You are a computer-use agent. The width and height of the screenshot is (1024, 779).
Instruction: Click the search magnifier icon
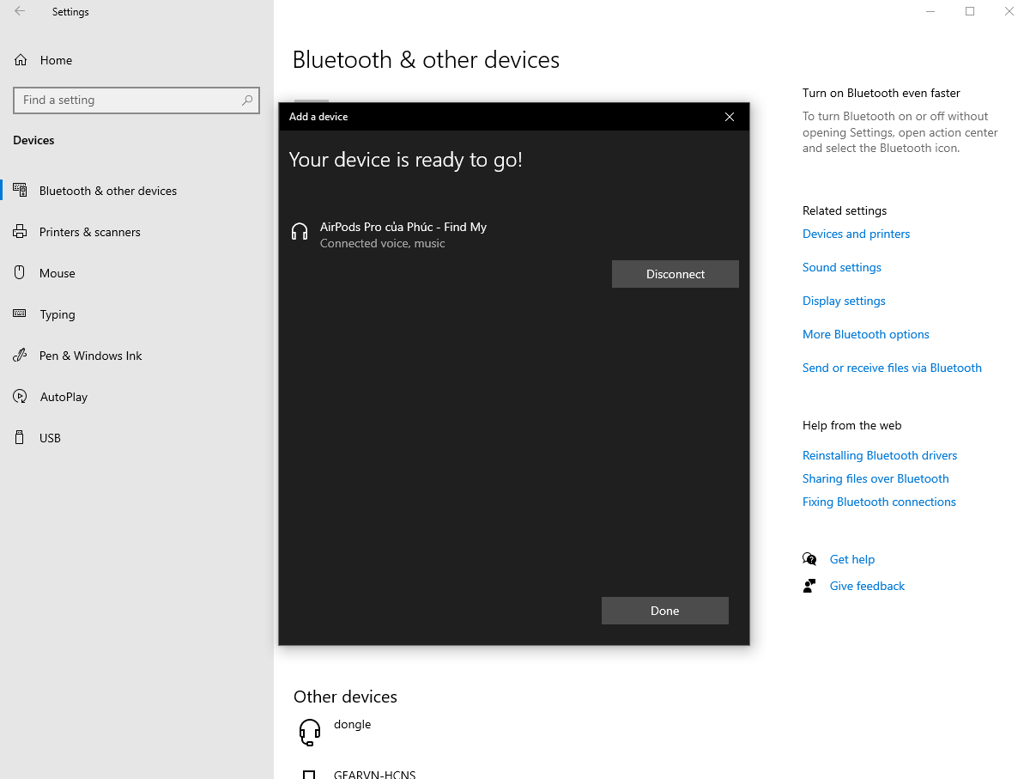click(247, 100)
